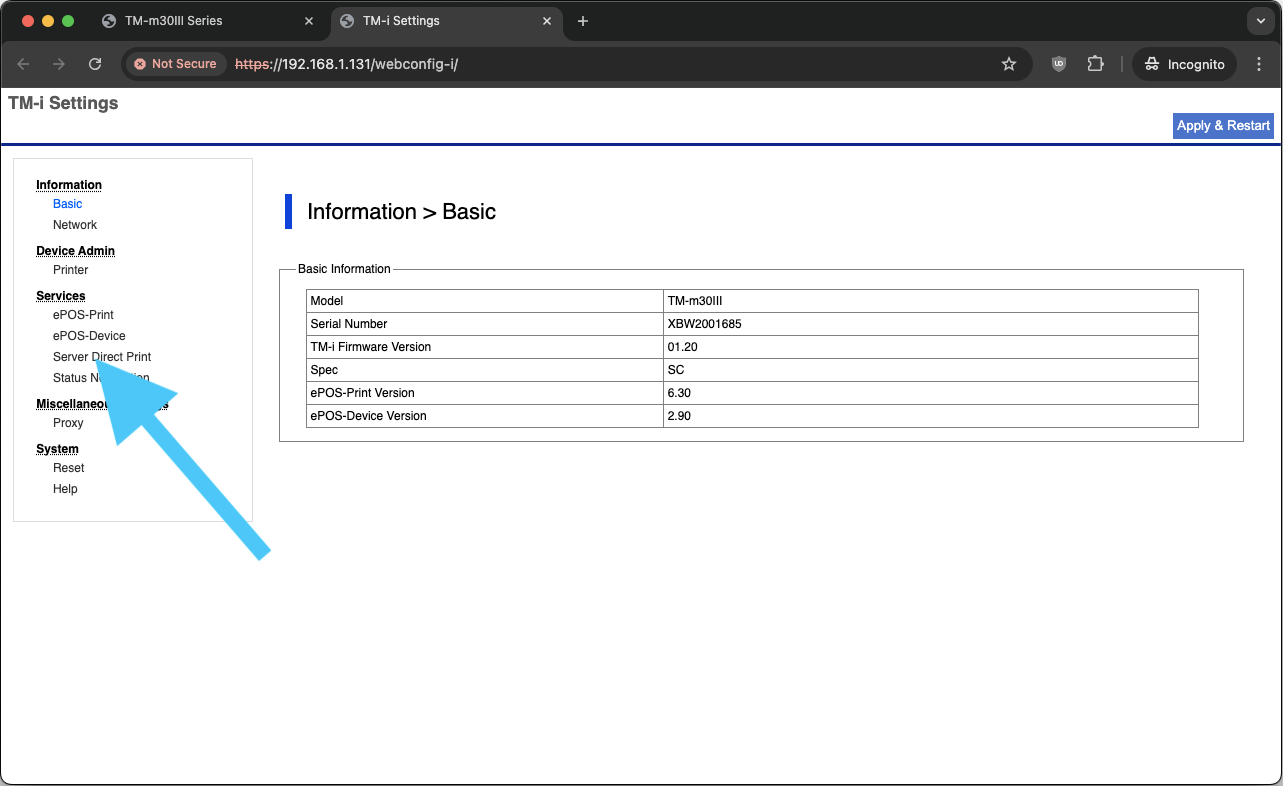Open a new tab with the plus icon
1283x786 pixels.
pos(583,21)
